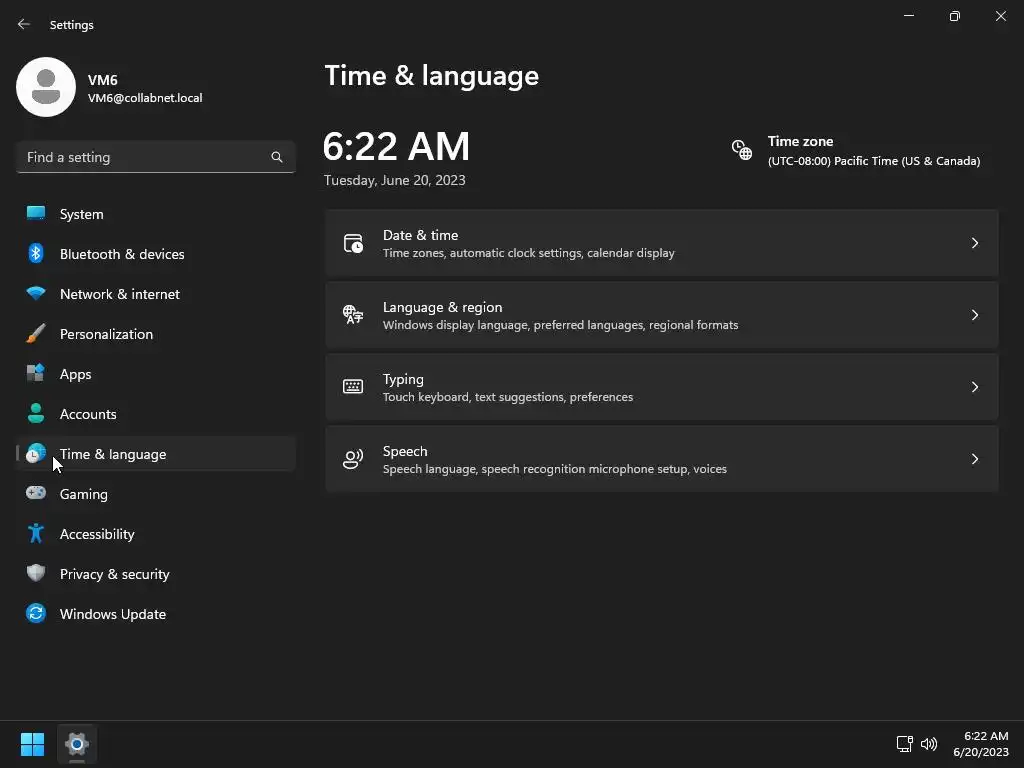Viewport: 1024px width, 768px height.
Task: Go to the Apps category
Action: (75, 374)
